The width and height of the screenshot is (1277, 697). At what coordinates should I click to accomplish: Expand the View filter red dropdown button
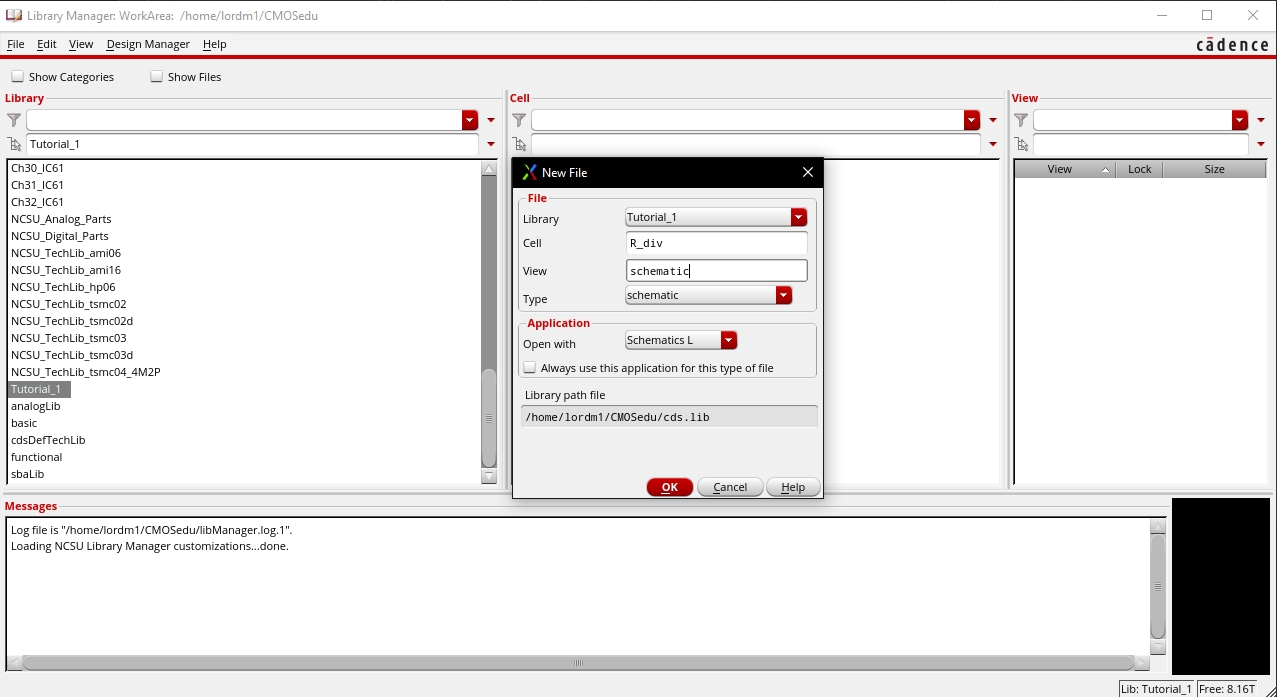pyautogui.click(x=1240, y=120)
